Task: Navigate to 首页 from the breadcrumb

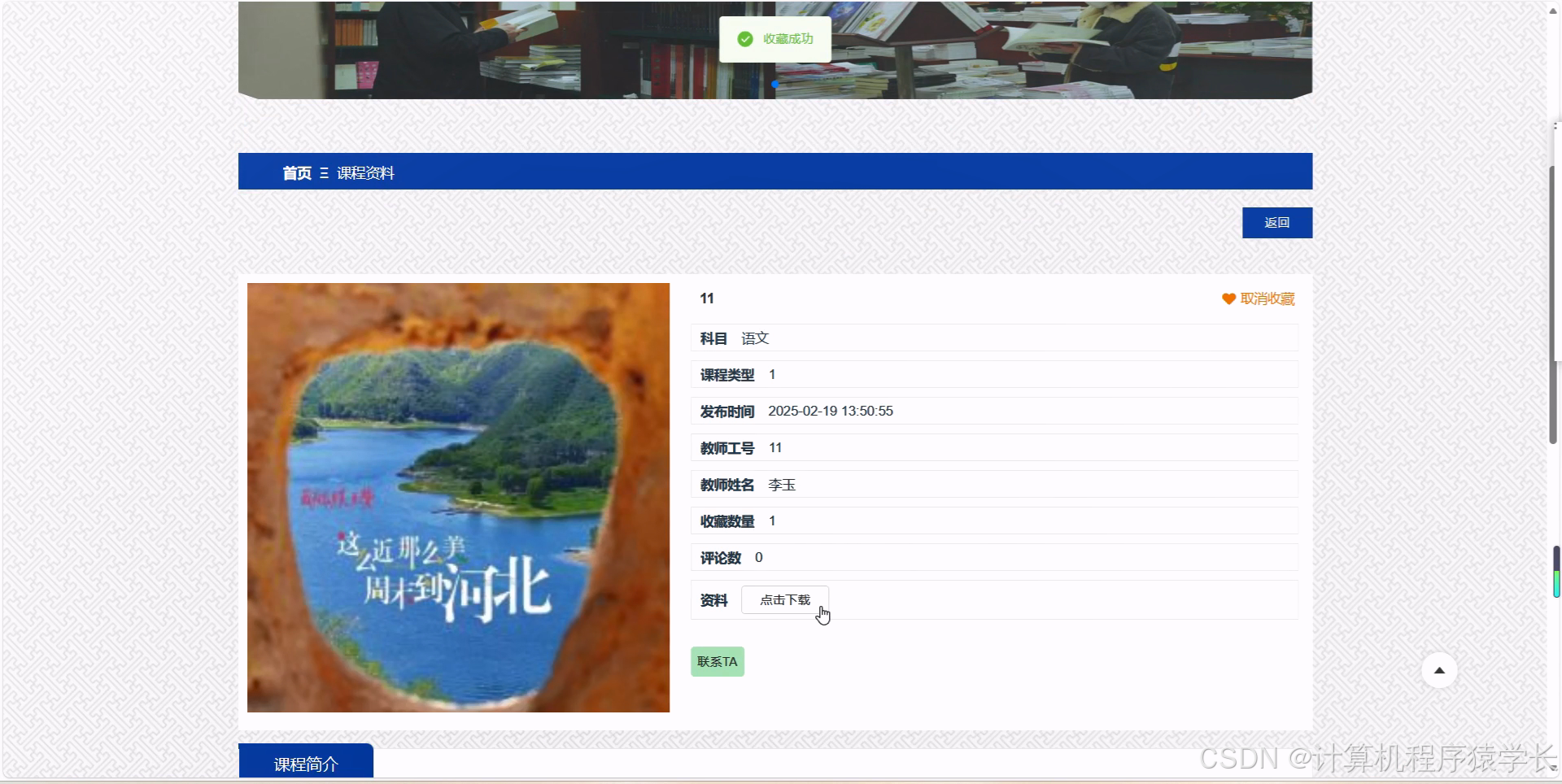Action: tap(297, 172)
